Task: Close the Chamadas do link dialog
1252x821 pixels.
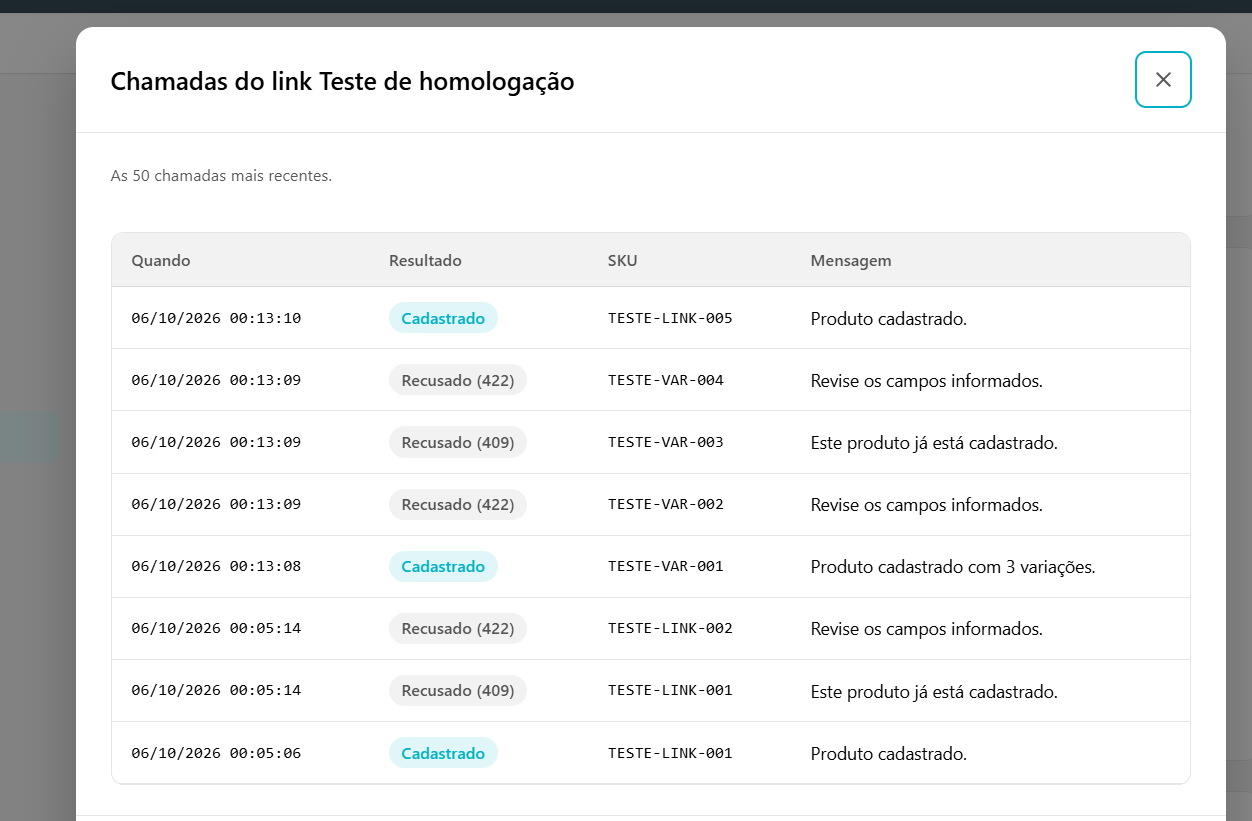Action: point(1163,79)
